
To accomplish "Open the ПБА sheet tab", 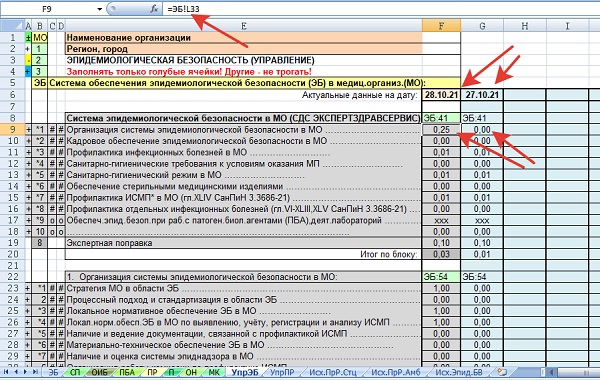I will point(127,372).
